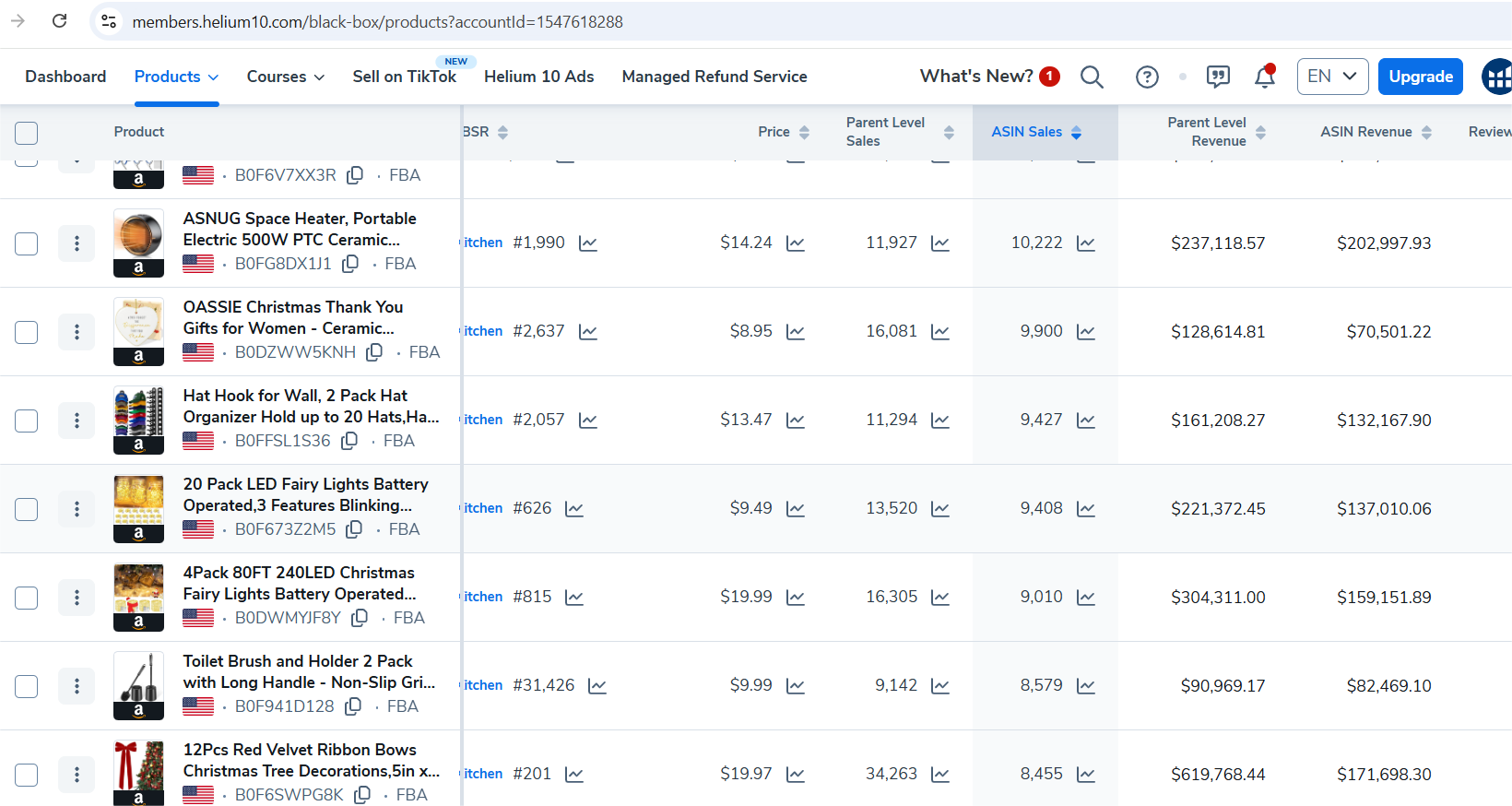Open row options for 20 Pack LED Lights
This screenshot has width=1512, height=806.
point(77,509)
